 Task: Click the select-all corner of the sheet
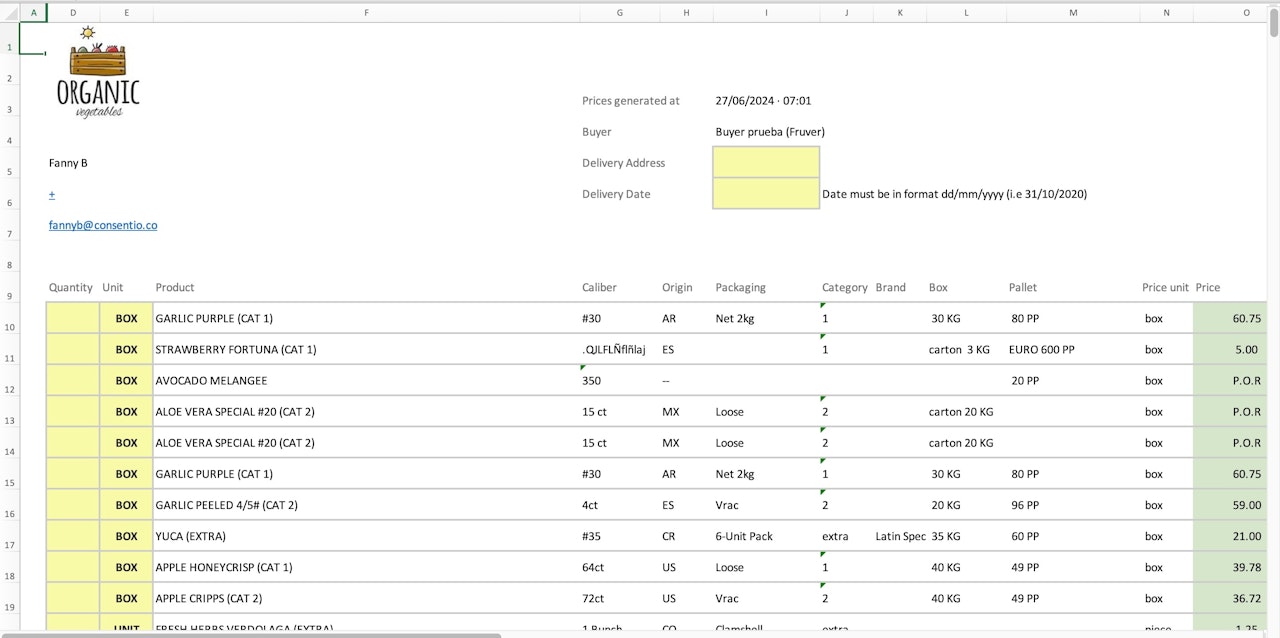pyautogui.click(x=9, y=12)
